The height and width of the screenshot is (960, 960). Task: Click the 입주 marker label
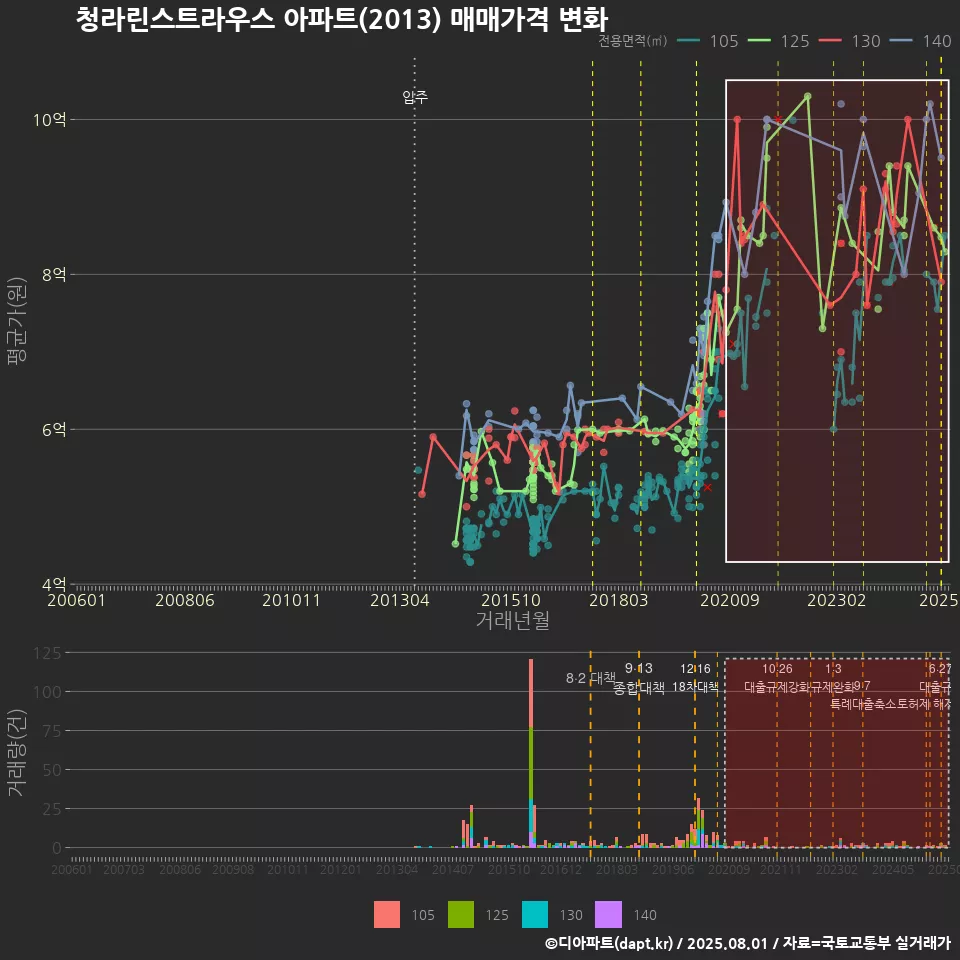click(415, 97)
